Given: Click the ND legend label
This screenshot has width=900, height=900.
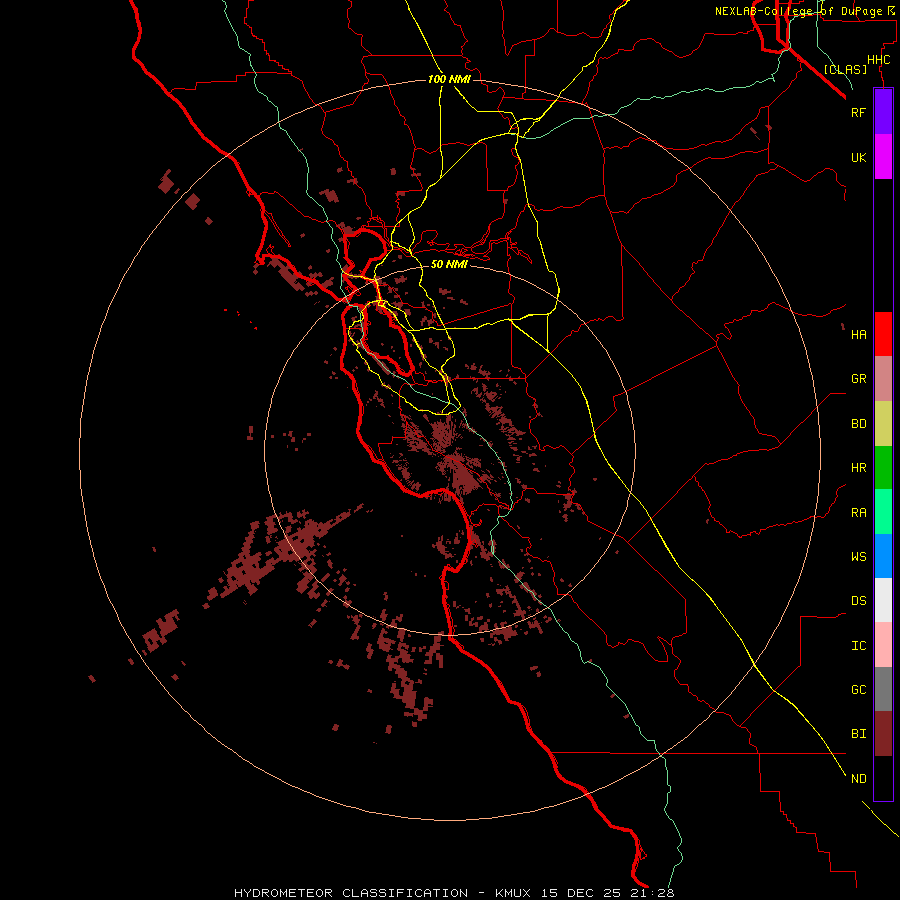Looking at the screenshot, I should 858,779.
